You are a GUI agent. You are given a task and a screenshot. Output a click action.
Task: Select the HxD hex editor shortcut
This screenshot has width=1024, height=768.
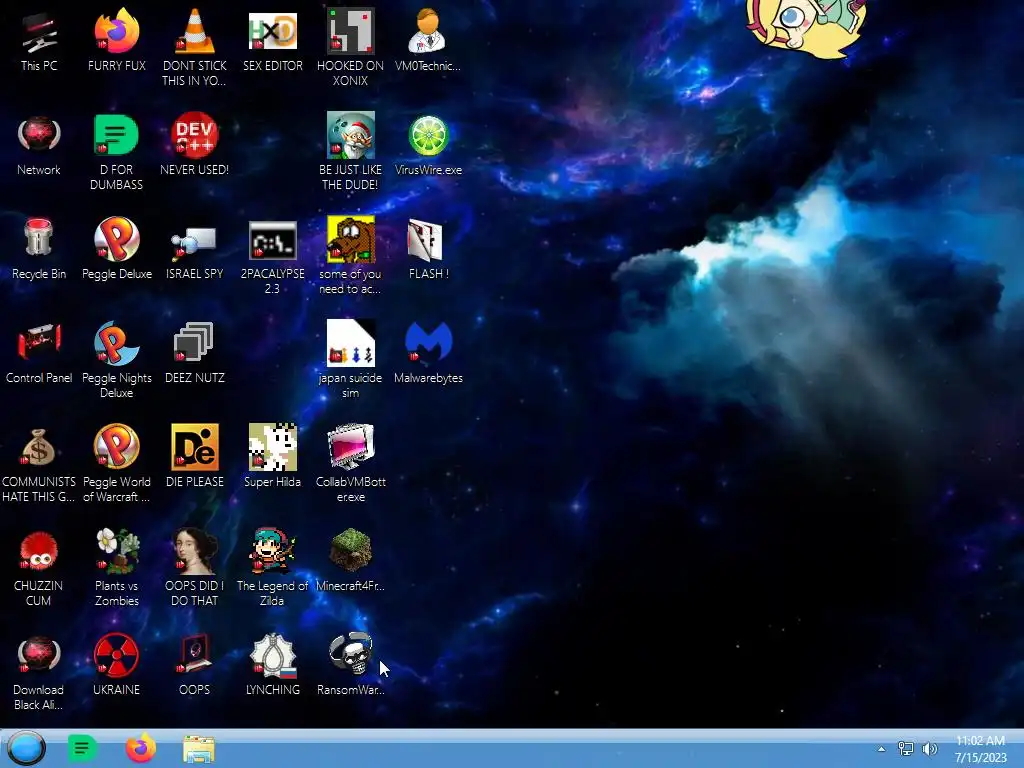point(272,42)
